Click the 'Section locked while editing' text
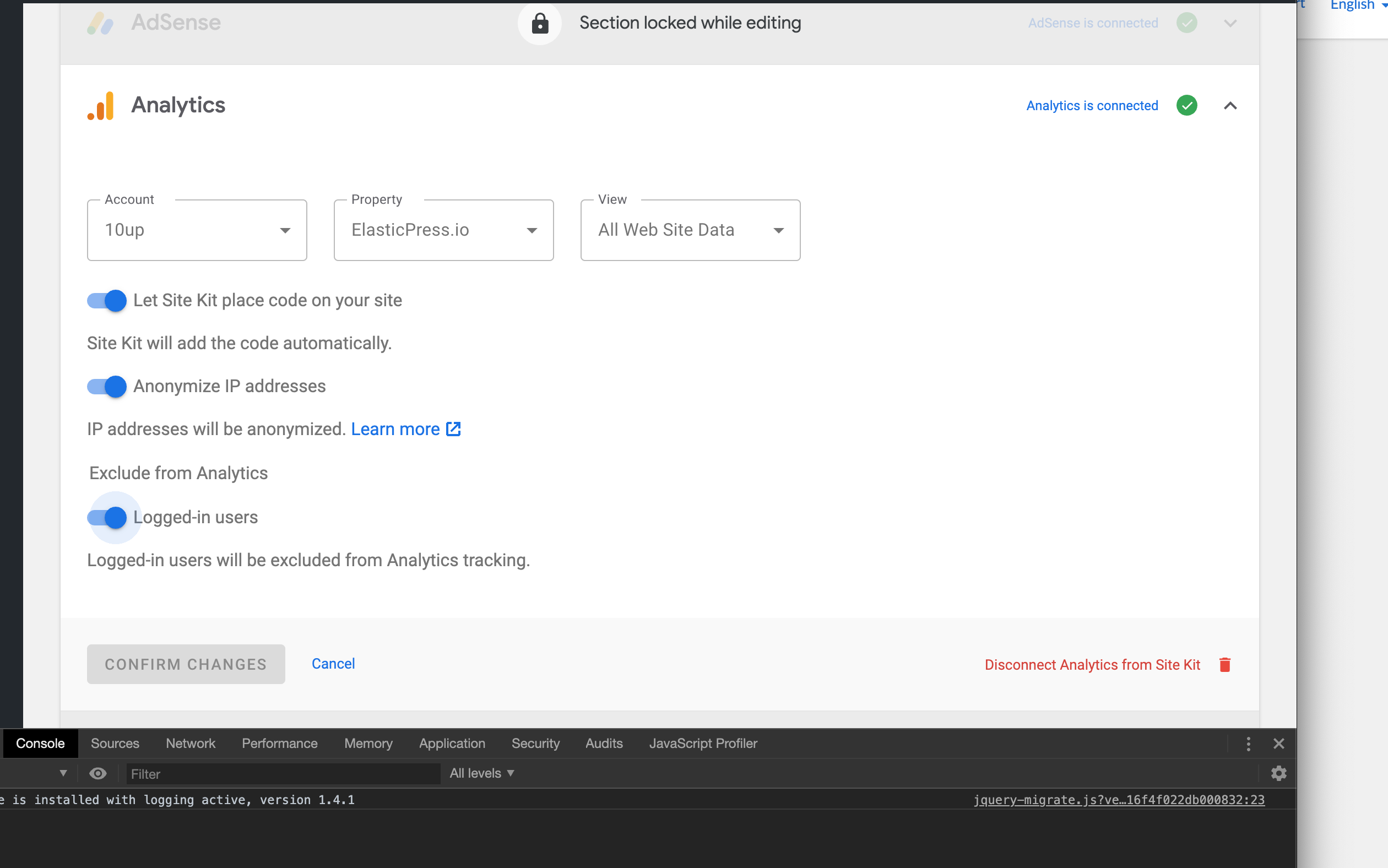The width and height of the screenshot is (1388, 868). pos(690,23)
